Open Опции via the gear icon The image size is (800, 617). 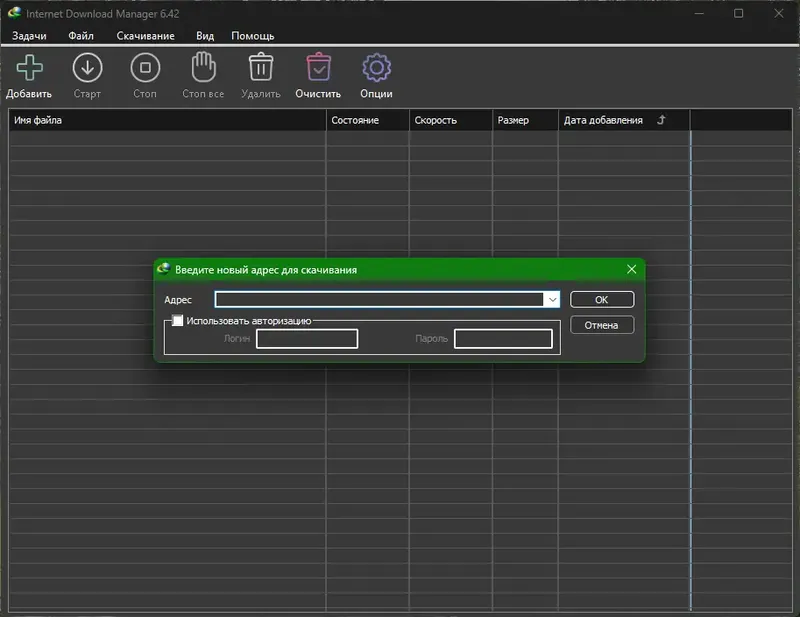coord(377,67)
